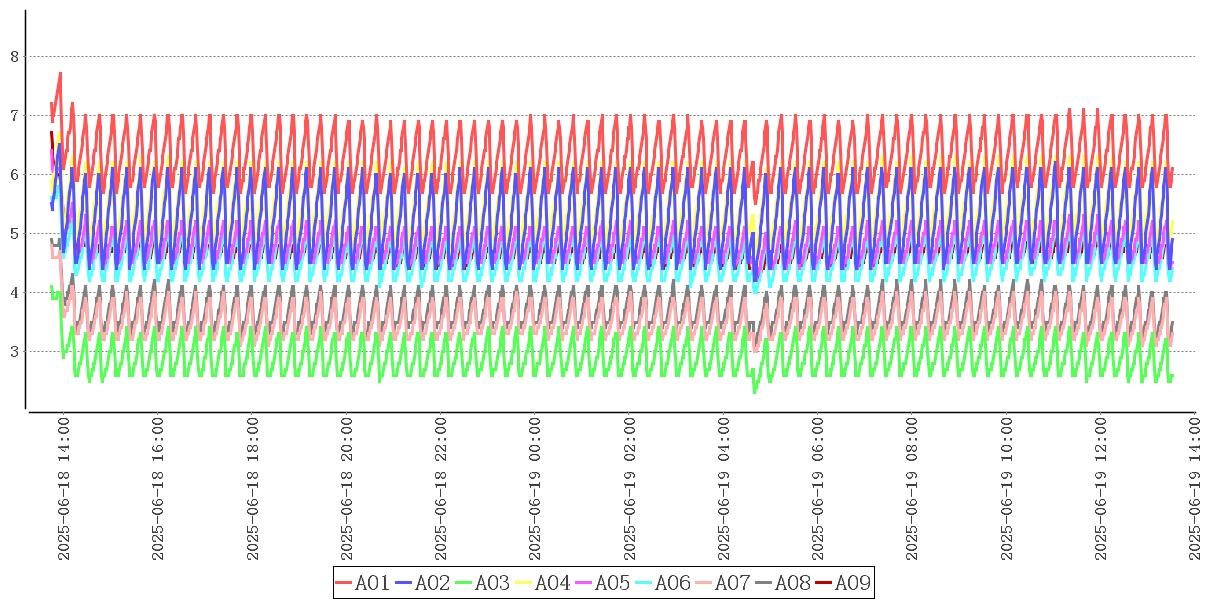
Task: Select the y-axis value 3 label
Action: point(15,352)
